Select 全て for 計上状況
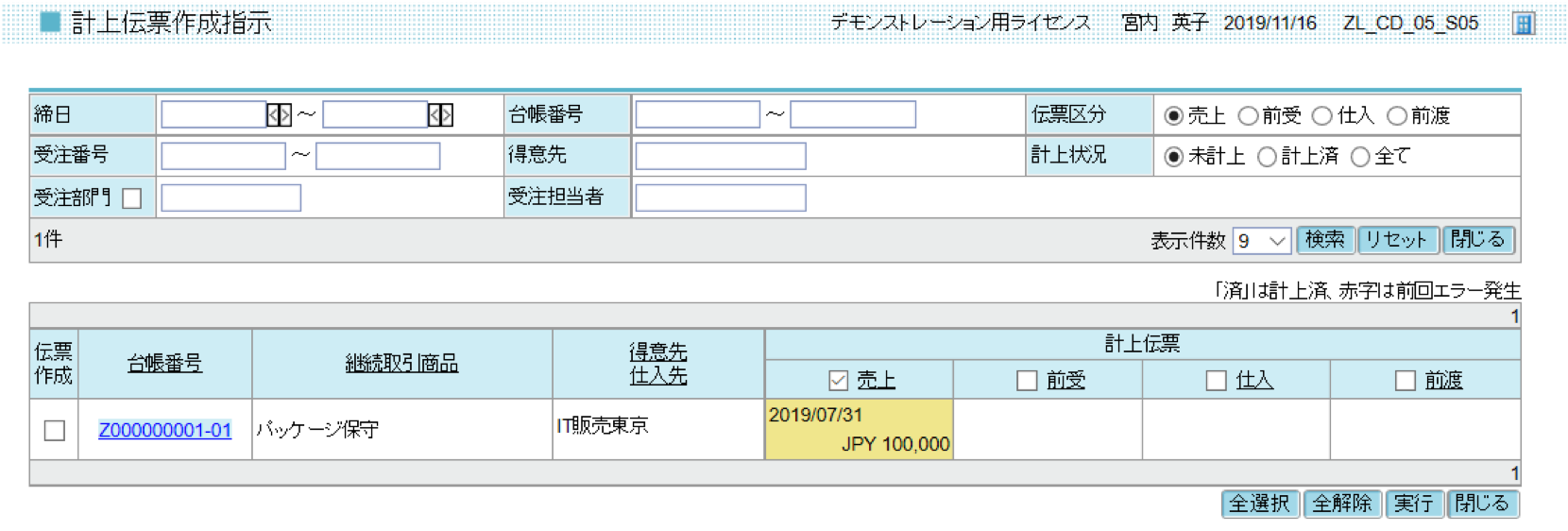Screen dimensions: 1568x531 point(1360,157)
